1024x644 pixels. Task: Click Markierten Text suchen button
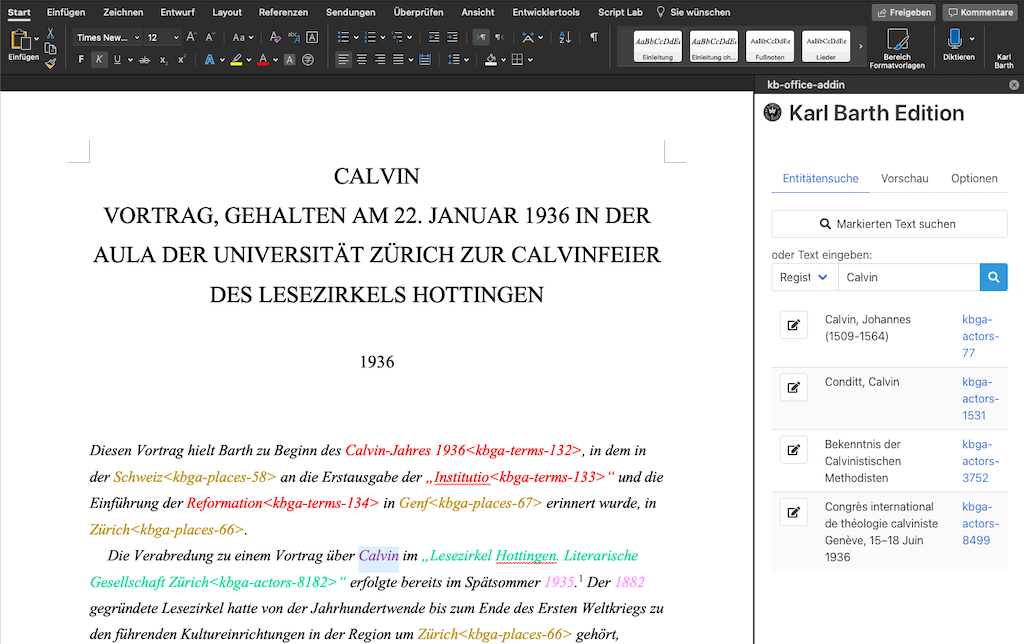(889, 224)
